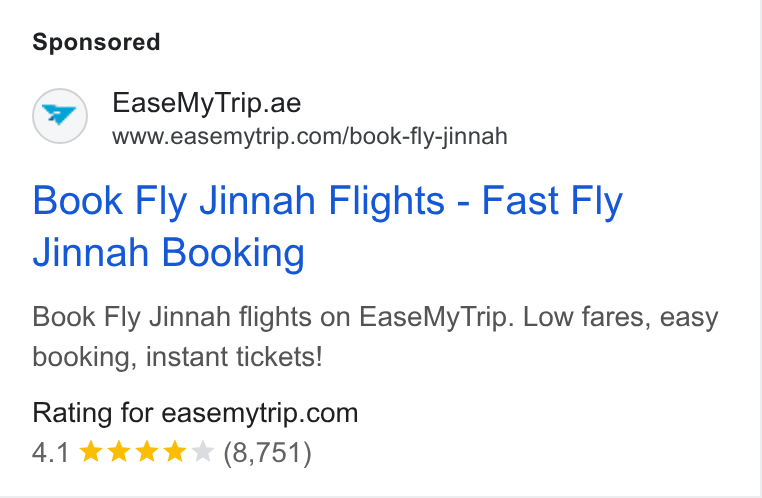Screen dimensions: 762x498
Task: Click the EaseMyTrip paper-plane favicon
Action: [60, 116]
